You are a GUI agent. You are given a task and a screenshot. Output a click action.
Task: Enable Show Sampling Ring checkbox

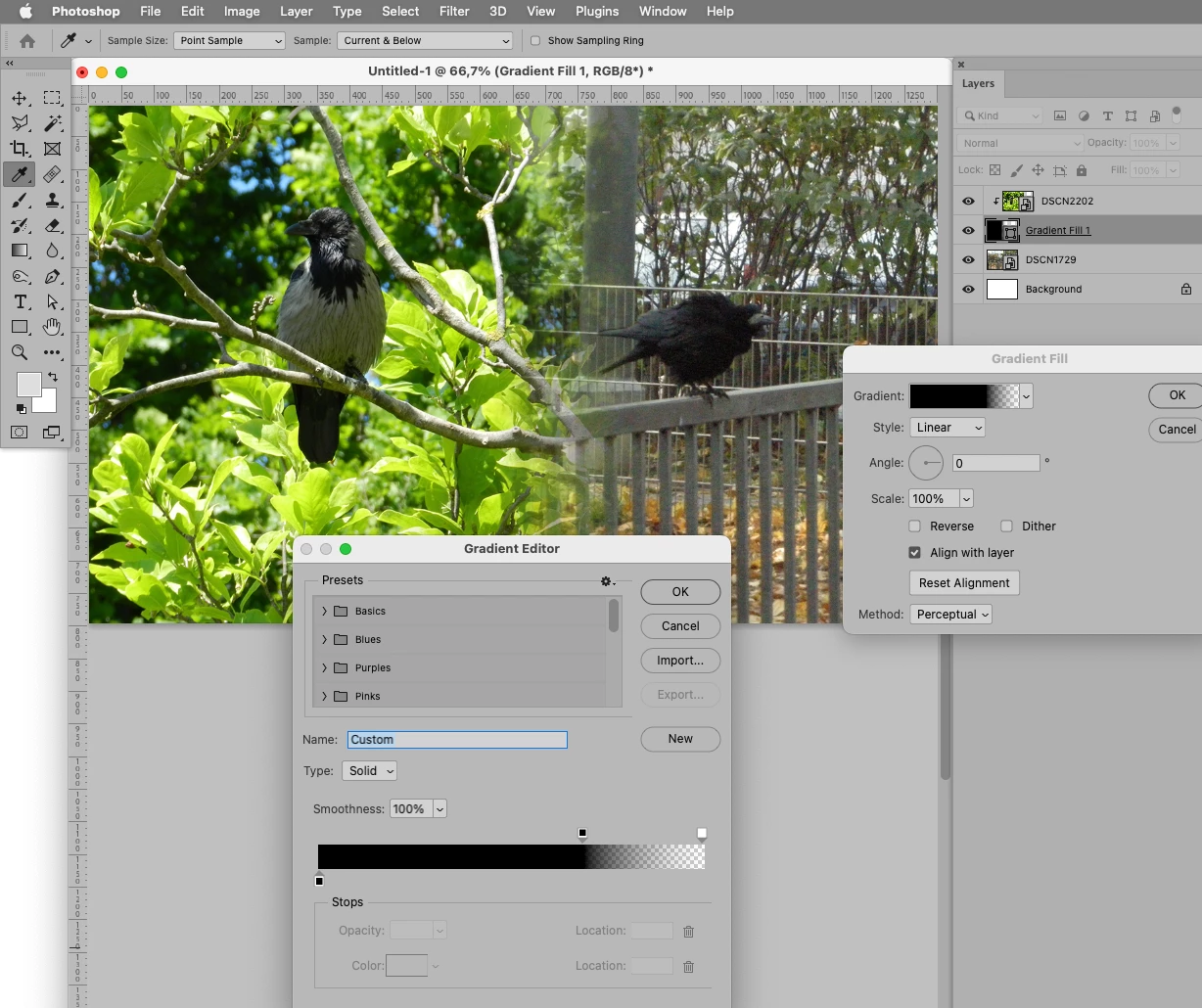click(535, 41)
